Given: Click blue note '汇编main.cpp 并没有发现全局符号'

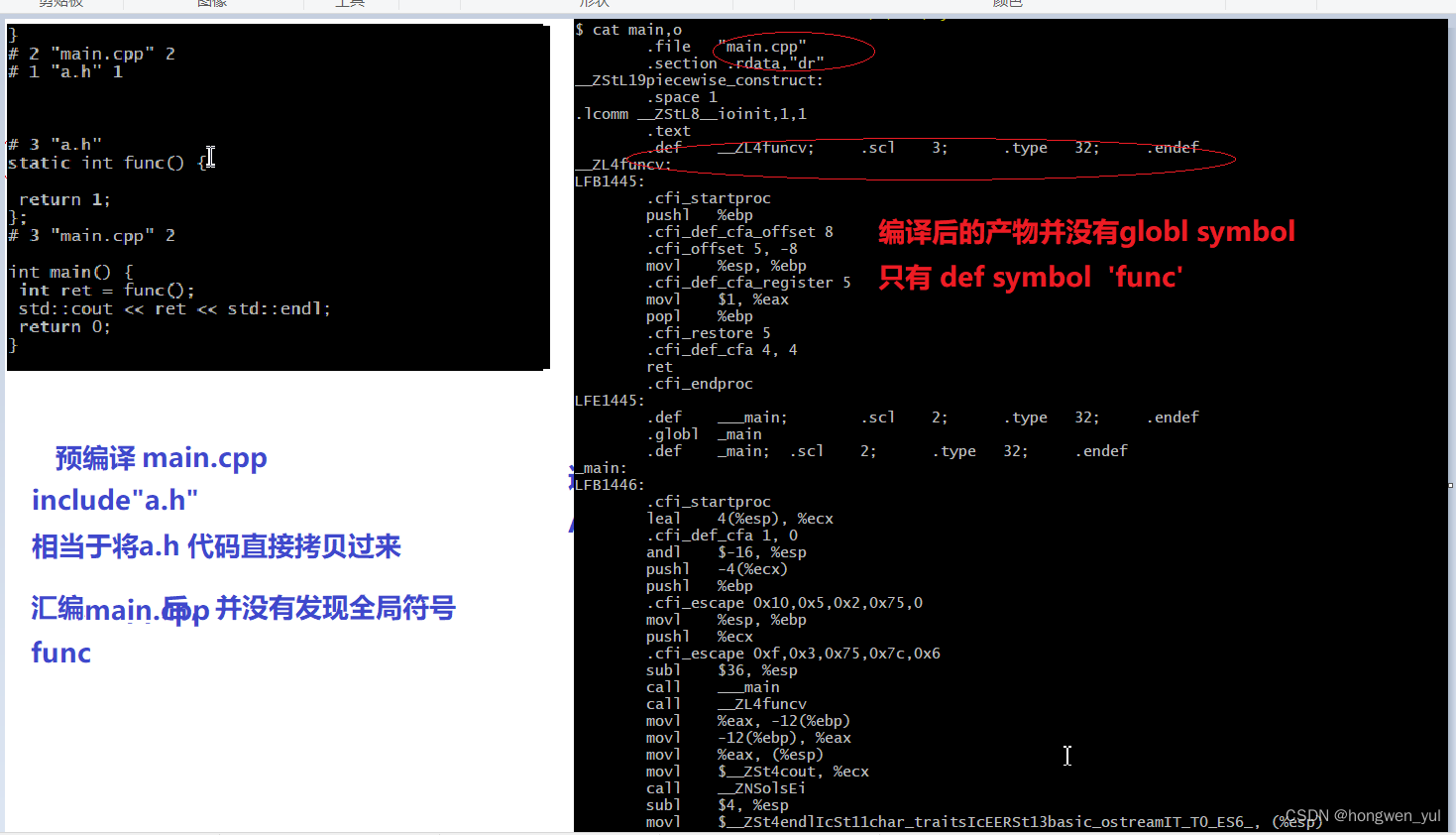Looking at the screenshot, I should point(243,609).
